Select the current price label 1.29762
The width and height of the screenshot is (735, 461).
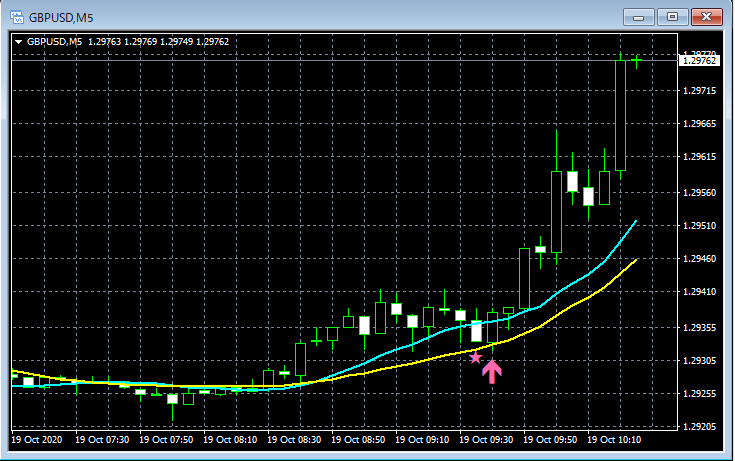(x=699, y=60)
